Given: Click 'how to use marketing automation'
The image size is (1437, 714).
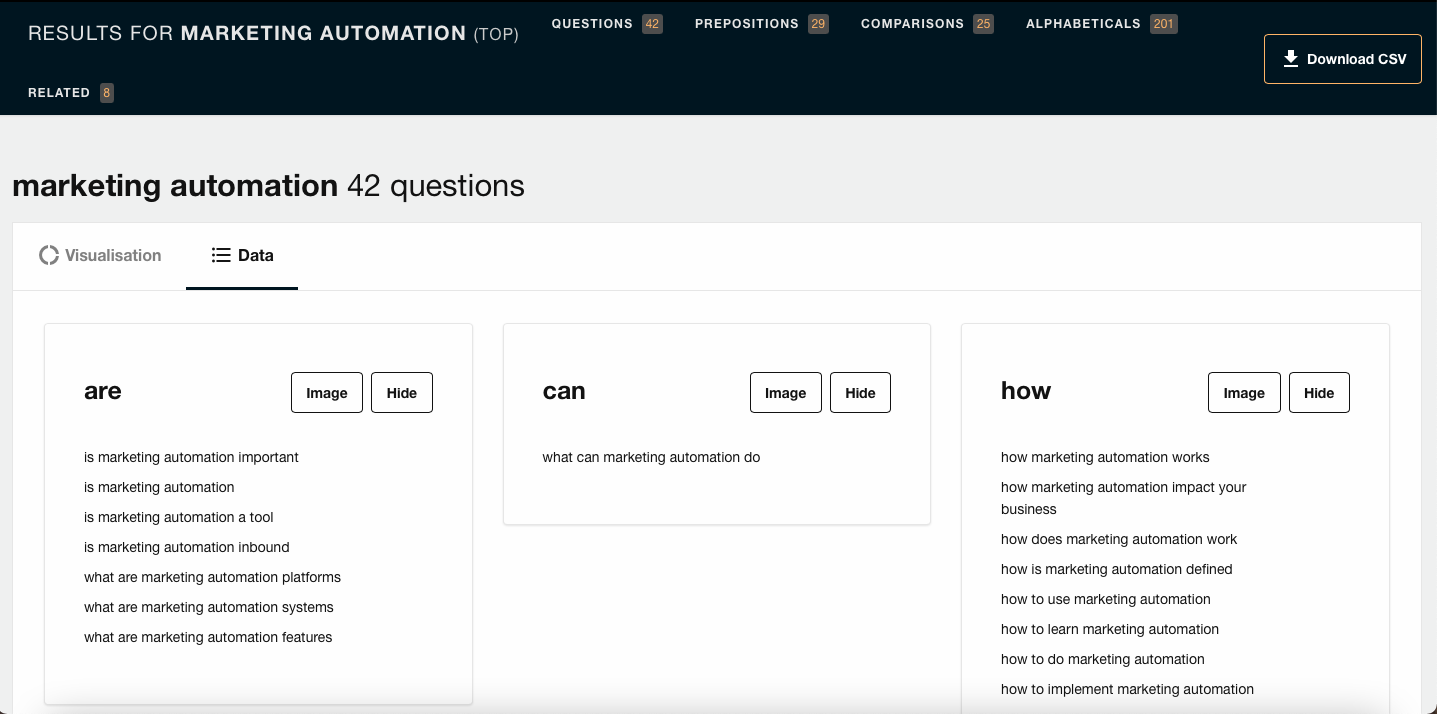Looking at the screenshot, I should 1106,599.
